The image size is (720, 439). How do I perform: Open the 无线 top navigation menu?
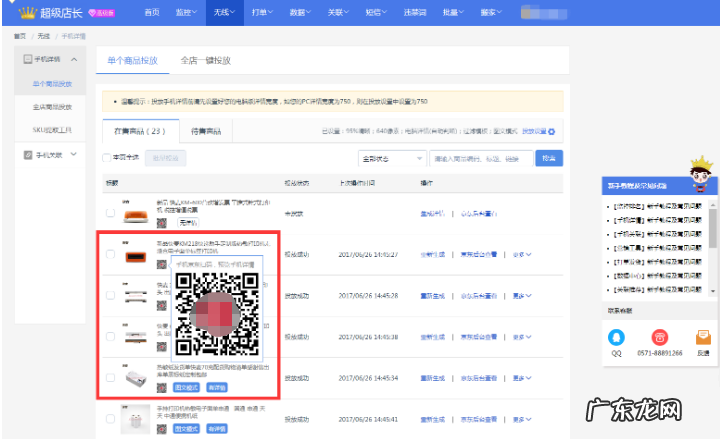[x=224, y=12]
